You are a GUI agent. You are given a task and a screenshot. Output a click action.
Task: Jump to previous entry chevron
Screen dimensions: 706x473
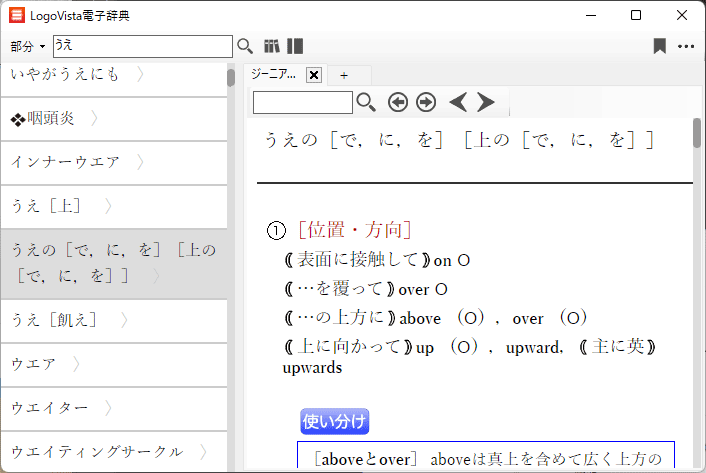click(458, 102)
